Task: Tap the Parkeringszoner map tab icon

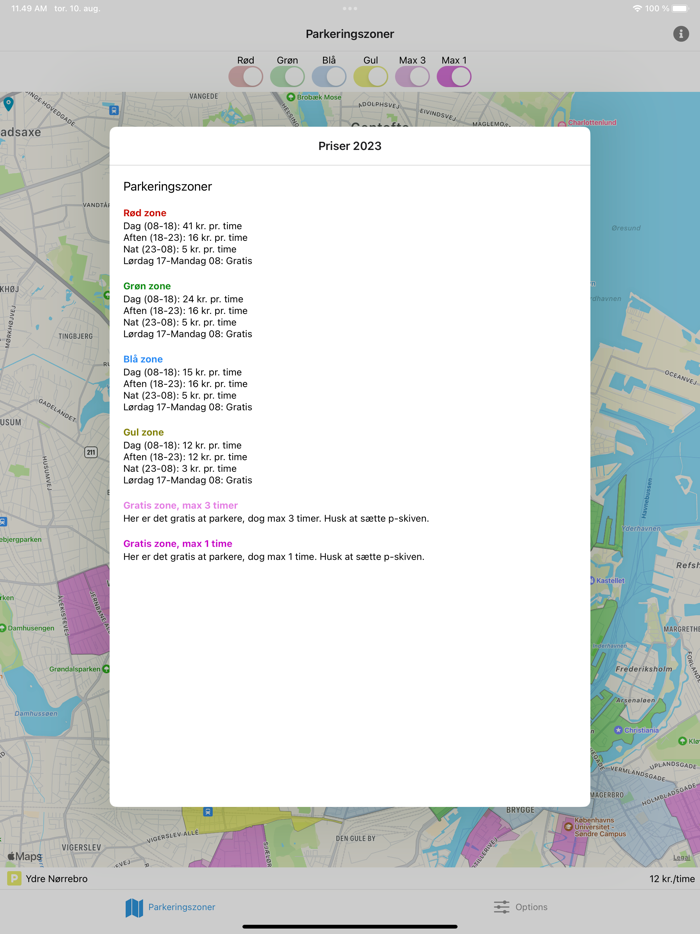Action: pos(134,908)
